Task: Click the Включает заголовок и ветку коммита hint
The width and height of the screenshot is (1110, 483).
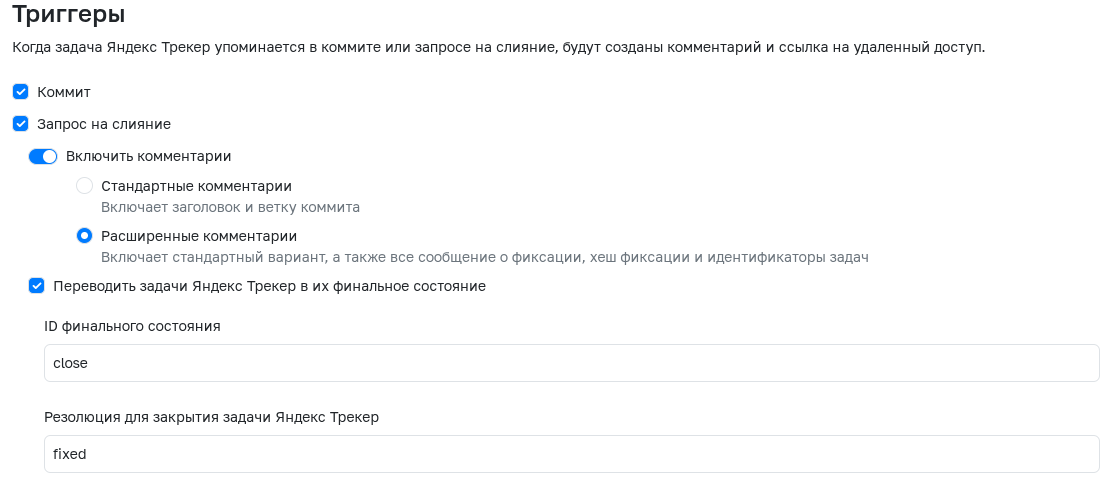Action: tap(231, 208)
